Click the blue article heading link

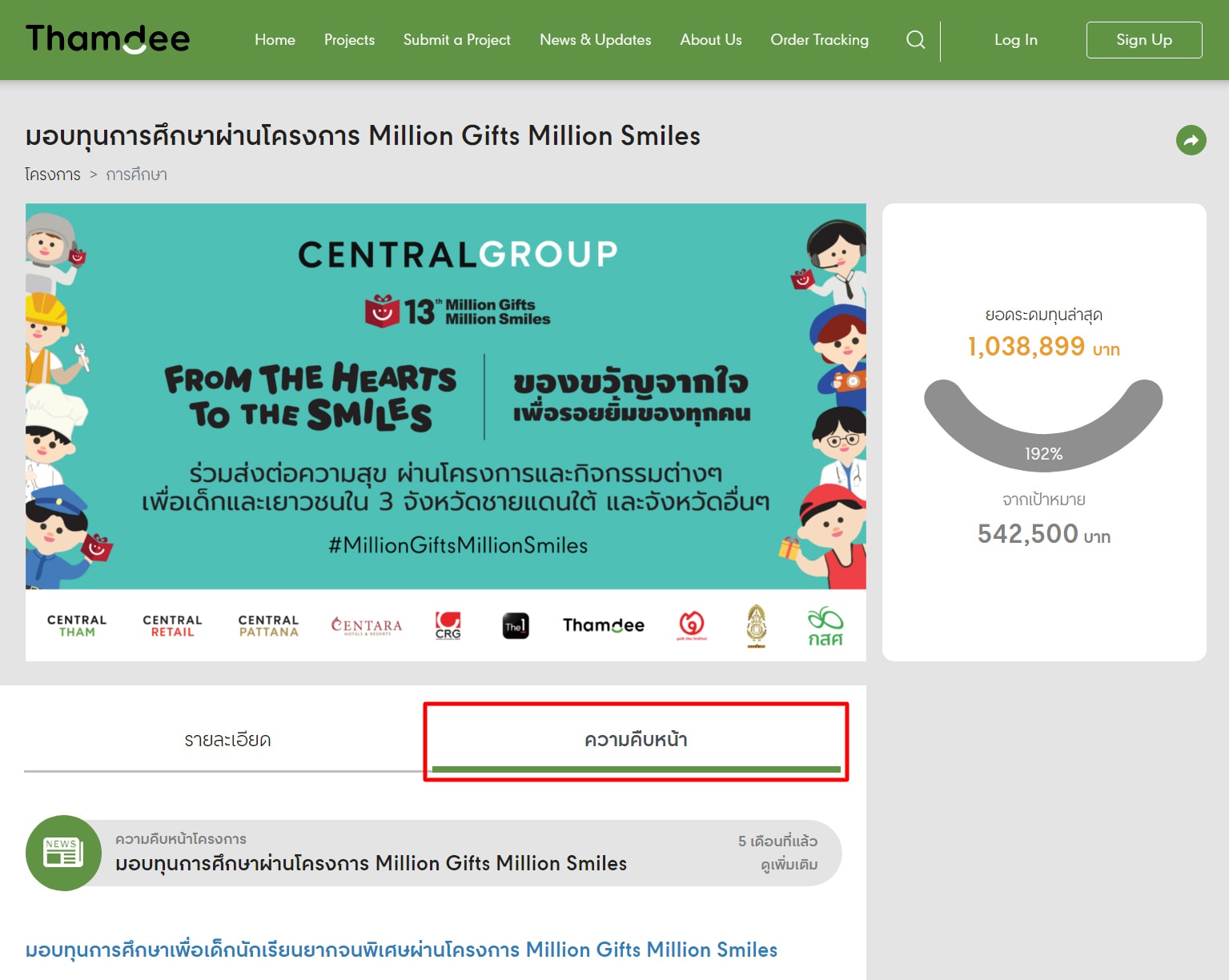click(401, 950)
